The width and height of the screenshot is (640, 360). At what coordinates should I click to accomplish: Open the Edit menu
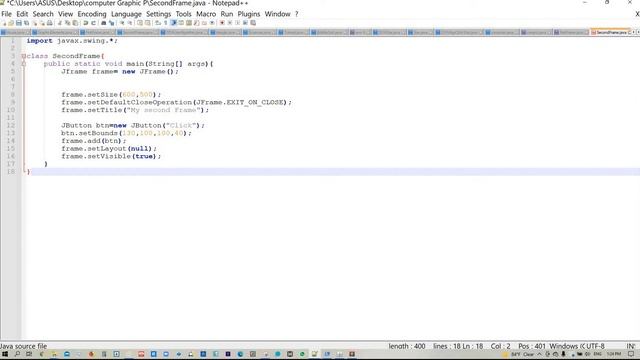point(22,14)
